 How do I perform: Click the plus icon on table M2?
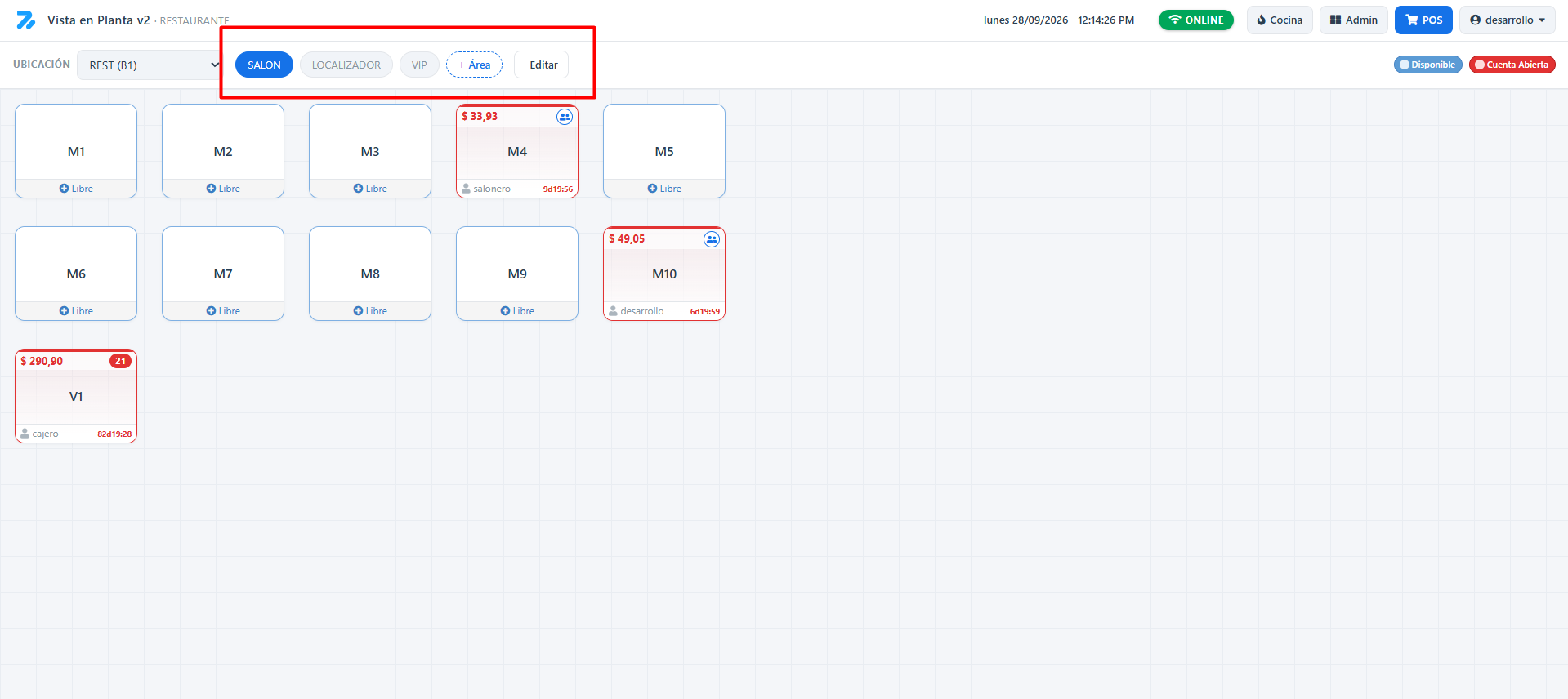(x=211, y=189)
